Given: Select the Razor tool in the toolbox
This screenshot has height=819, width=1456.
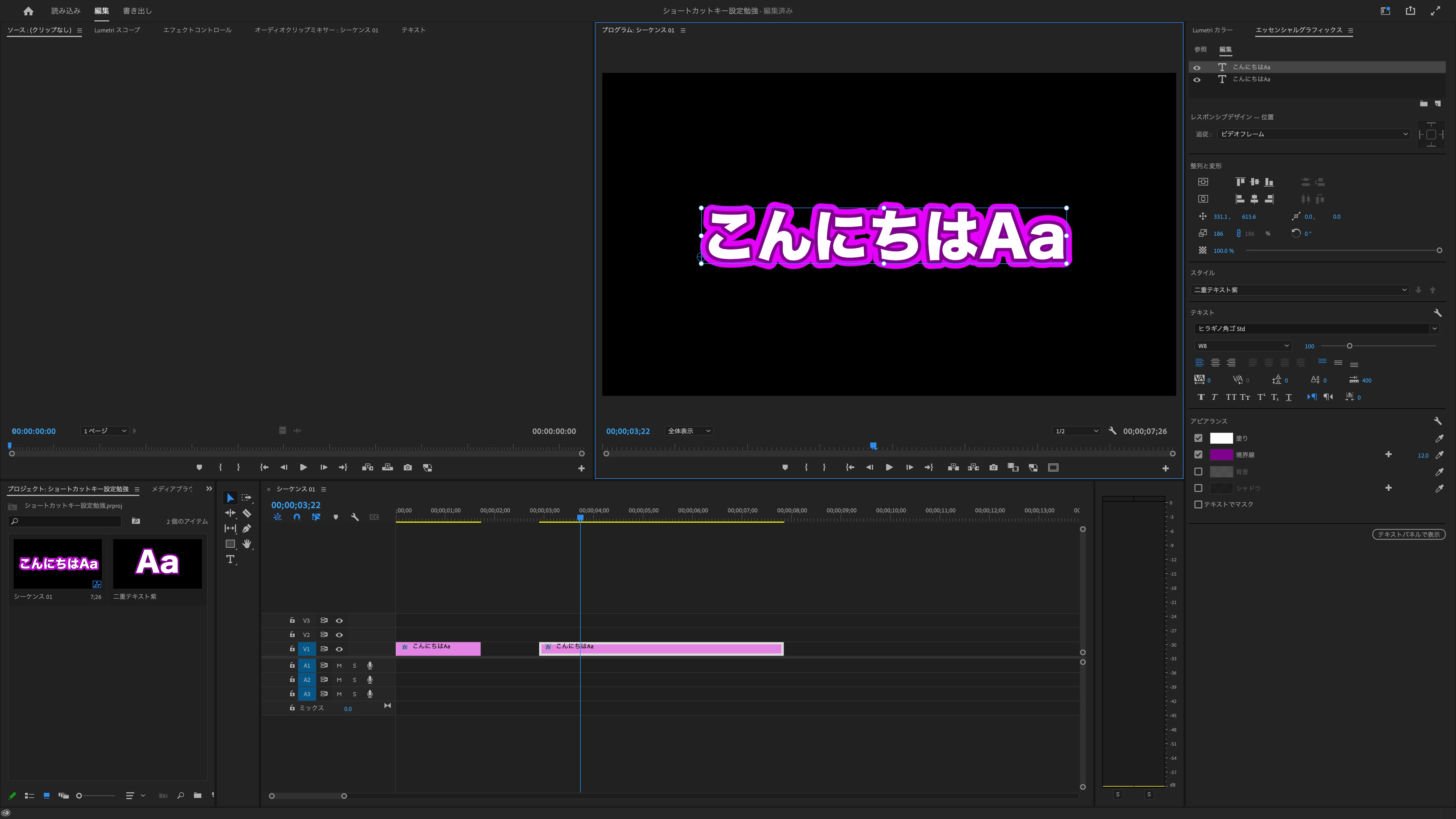Looking at the screenshot, I should (x=247, y=513).
